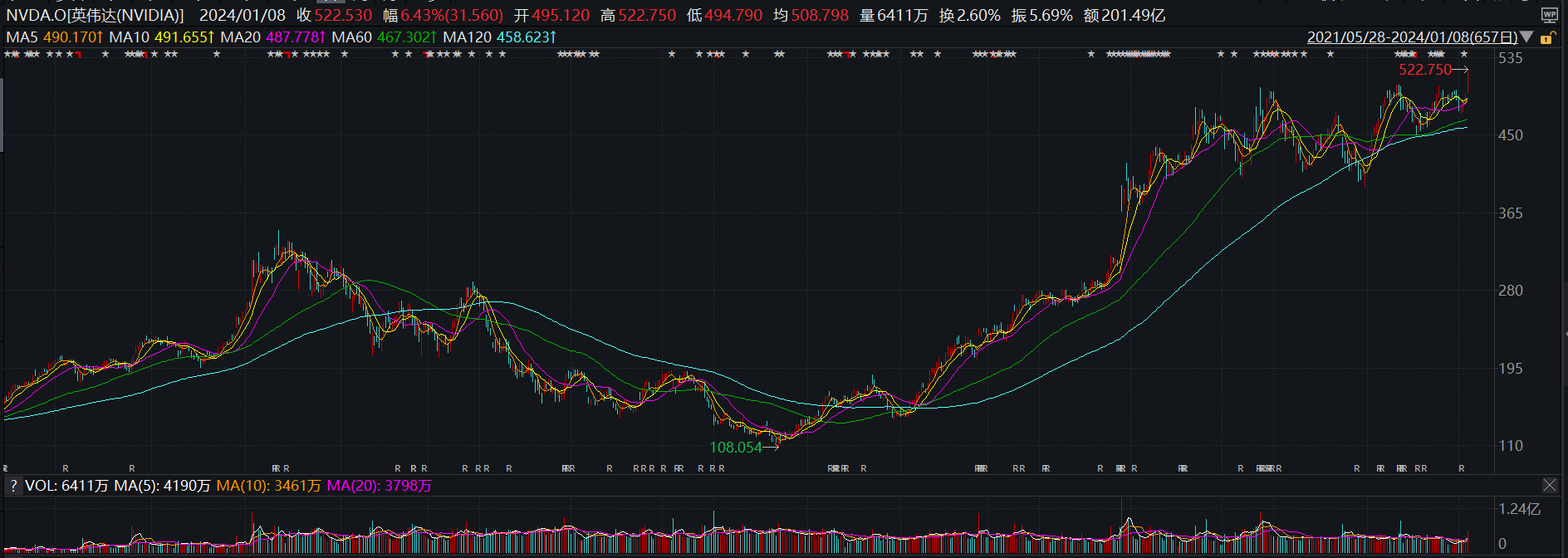Click the MA(5): 4190万 volume average
Screen dimensions: 1568x558
[162, 486]
